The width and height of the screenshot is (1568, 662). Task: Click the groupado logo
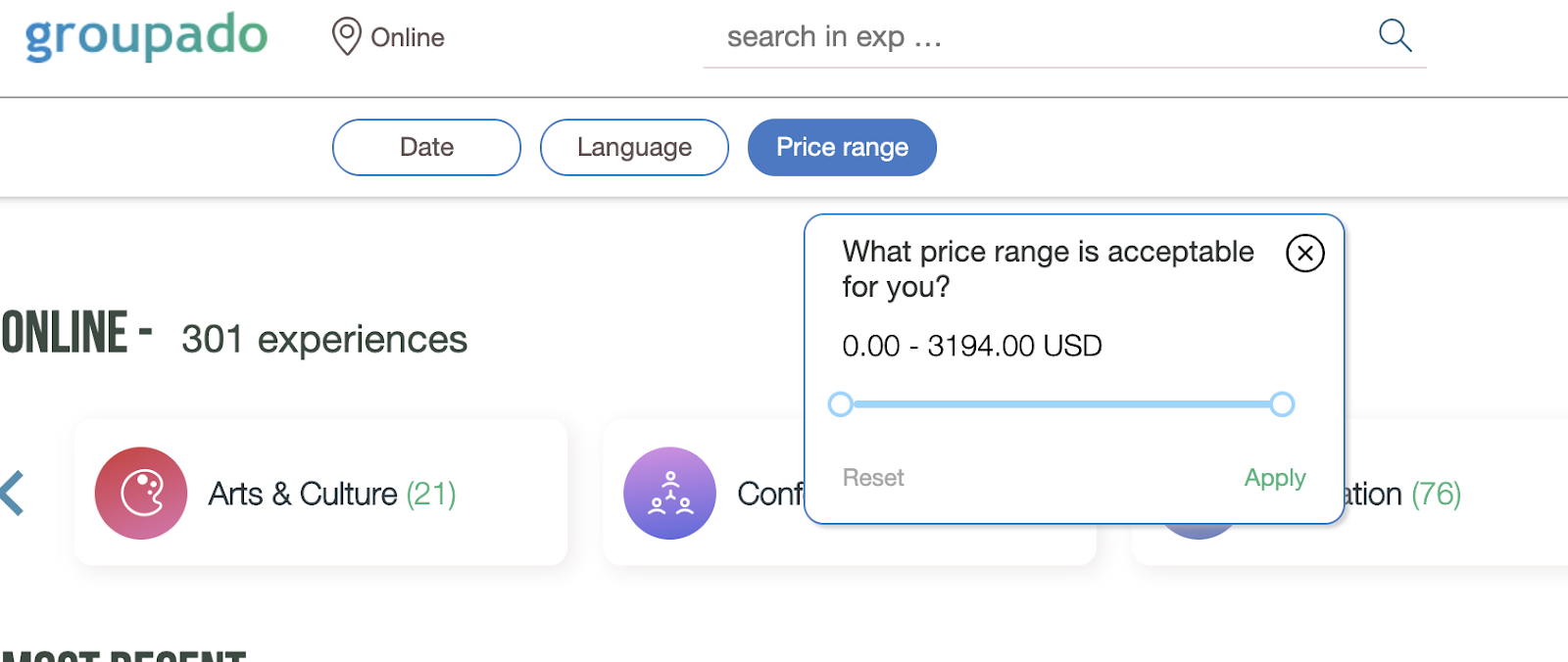pos(146,36)
